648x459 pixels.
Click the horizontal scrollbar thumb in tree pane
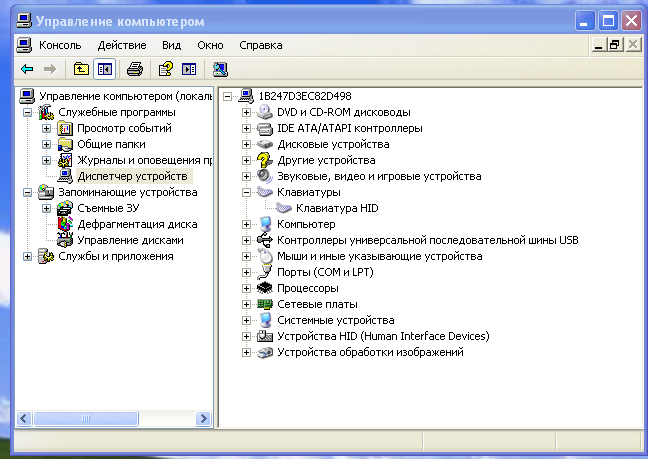86,419
